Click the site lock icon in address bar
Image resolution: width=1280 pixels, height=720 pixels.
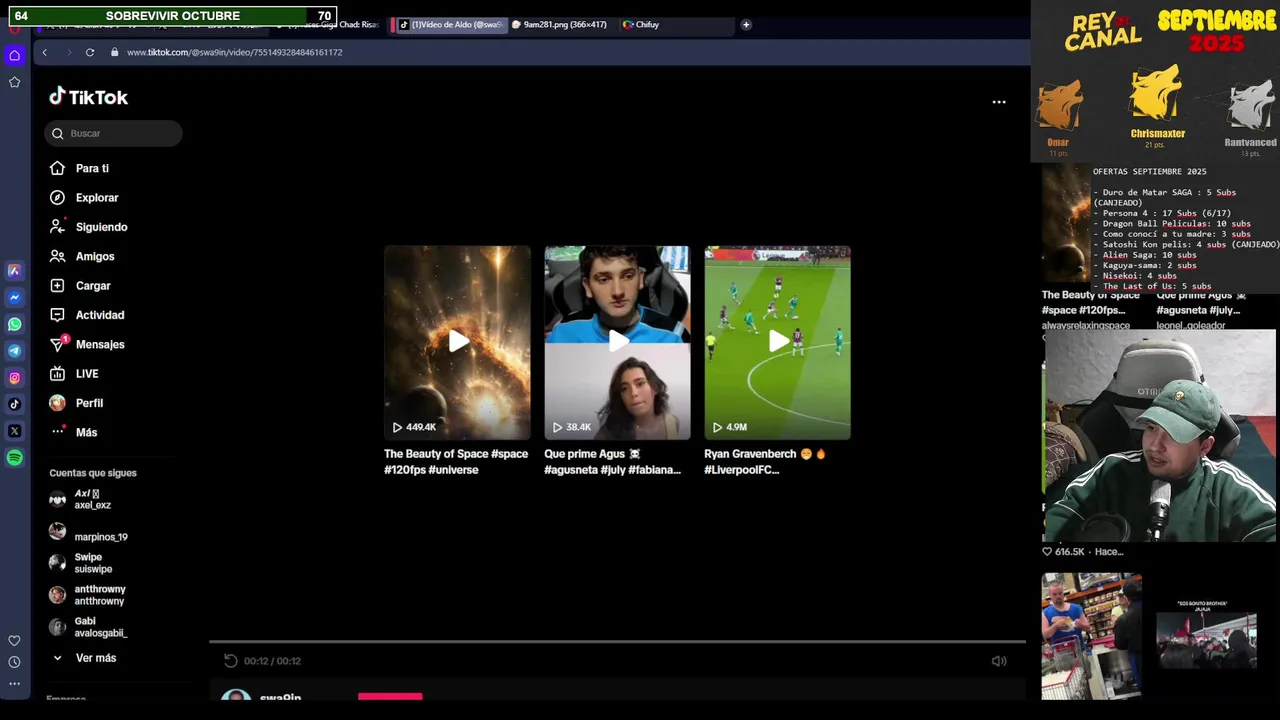pos(114,52)
